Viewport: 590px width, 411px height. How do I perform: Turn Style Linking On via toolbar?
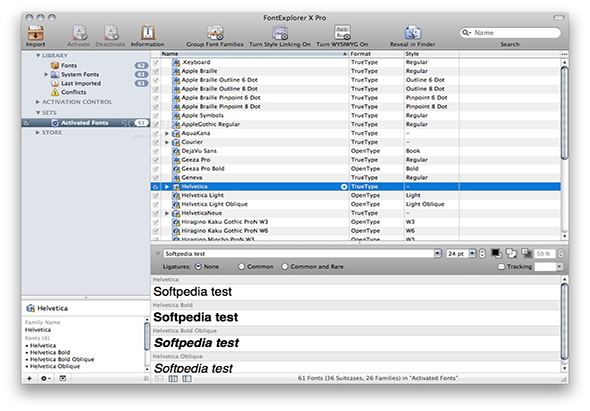coord(280,33)
